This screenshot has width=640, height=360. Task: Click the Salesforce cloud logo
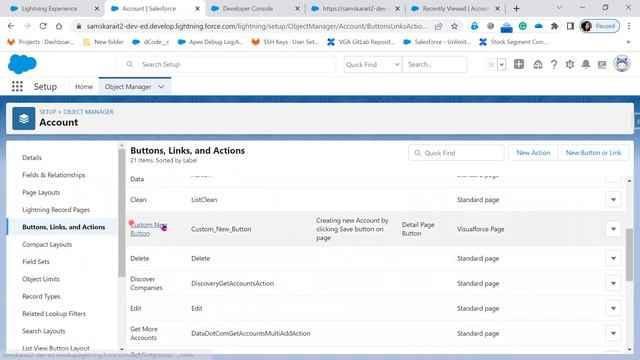pyautogui.click(x=22, y=64)
